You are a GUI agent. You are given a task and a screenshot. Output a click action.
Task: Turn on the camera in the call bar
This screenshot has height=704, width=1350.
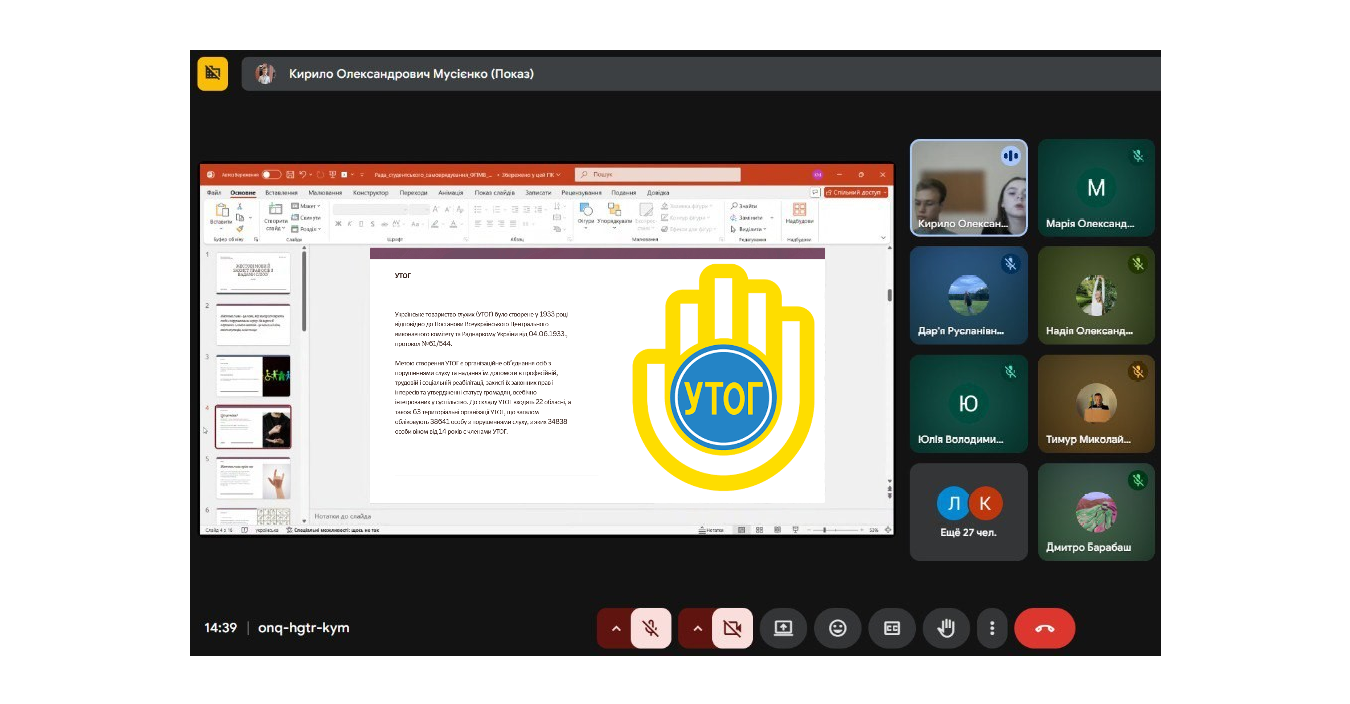[x=732, y=628]
